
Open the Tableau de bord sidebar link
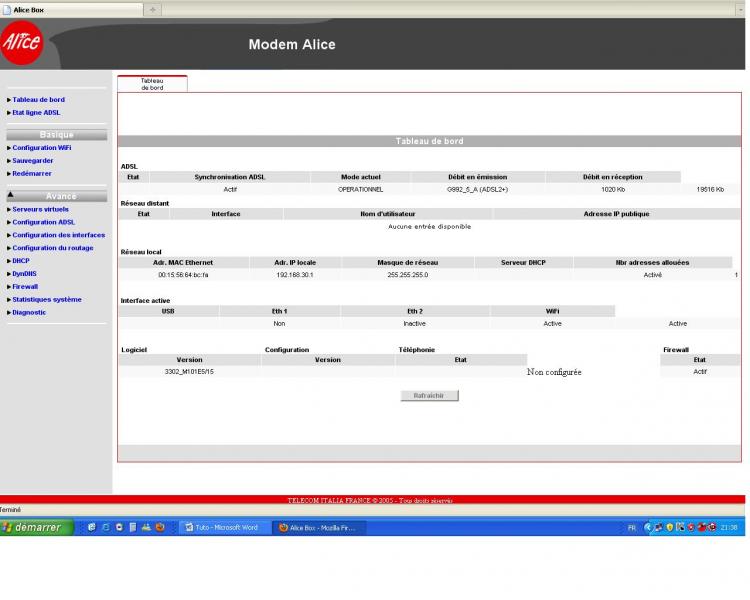38,100
